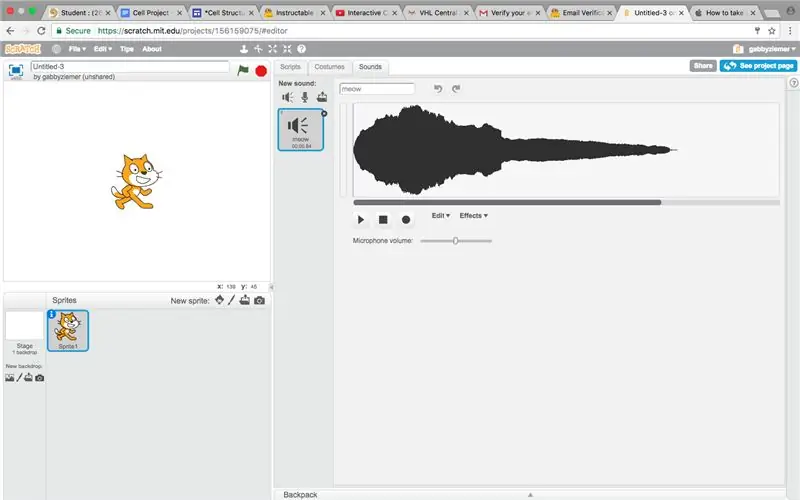Go back with browser back arrow
The width and height of the screenshot is (800, 500).
pyautogui.click(x=10, y=31)
